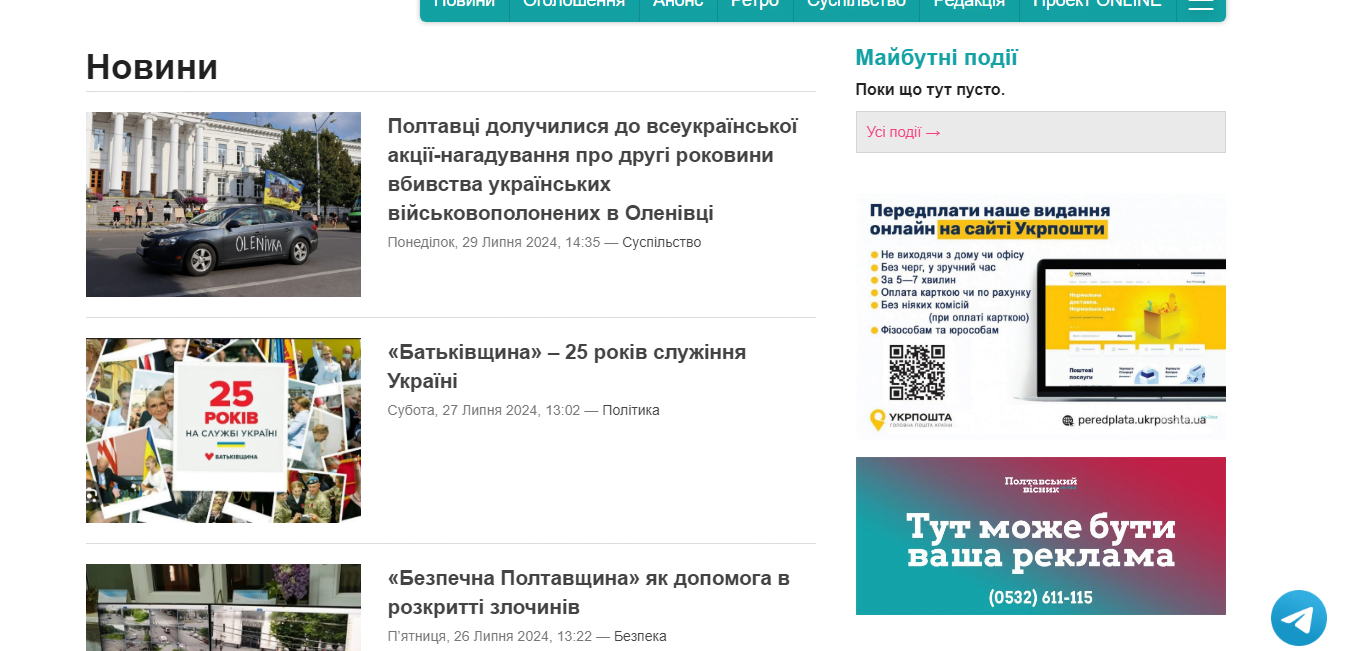This screenshot has width=1355, height=651.
Task: Open the Суспільство category link under first article
Action: pos(661,242)
